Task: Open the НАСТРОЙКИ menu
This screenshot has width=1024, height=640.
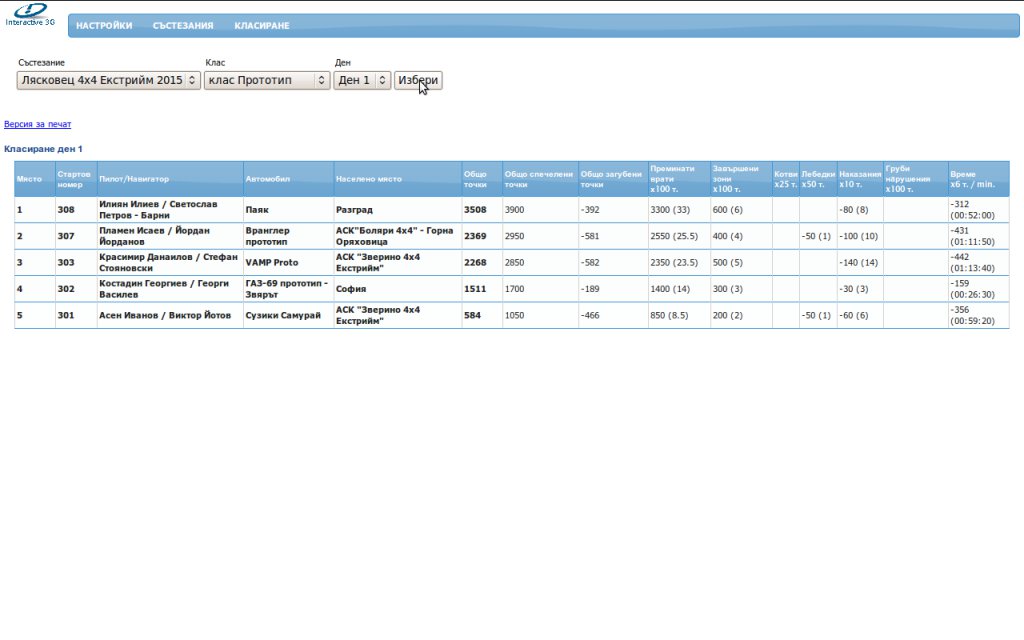Action: [x=104, y=26]
